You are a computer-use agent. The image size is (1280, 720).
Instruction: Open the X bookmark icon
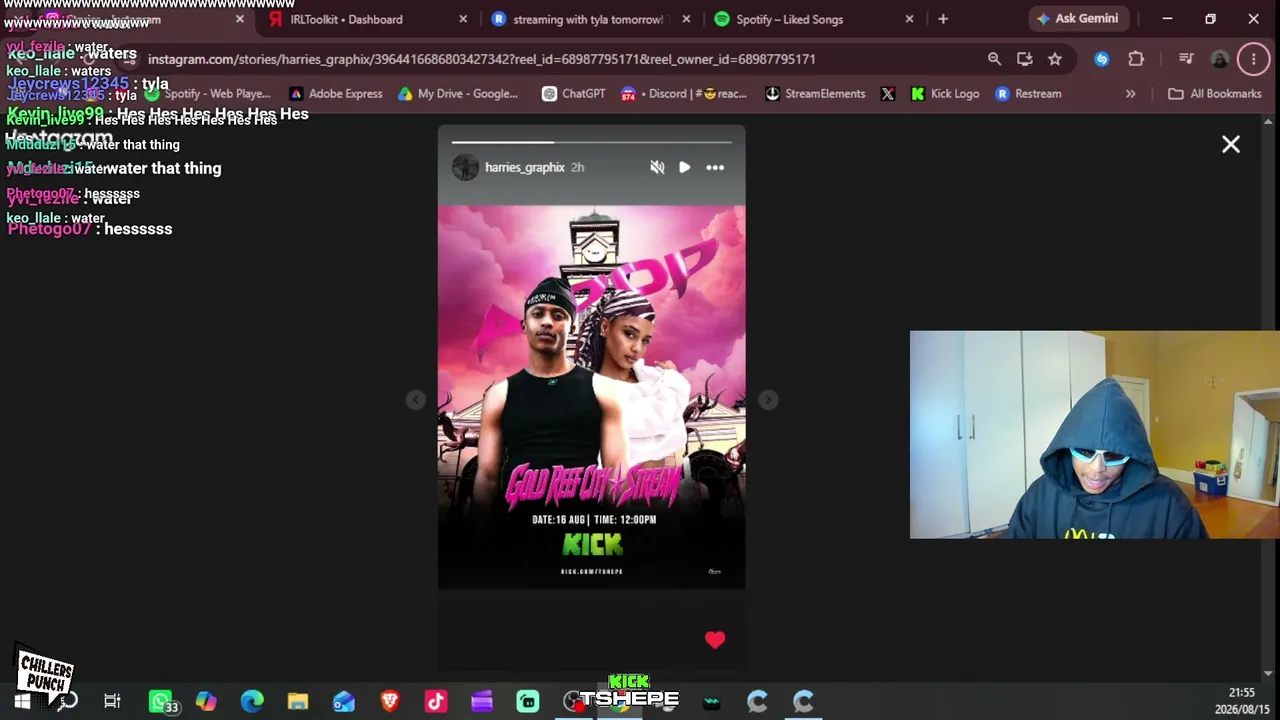(x=888, y=94)
